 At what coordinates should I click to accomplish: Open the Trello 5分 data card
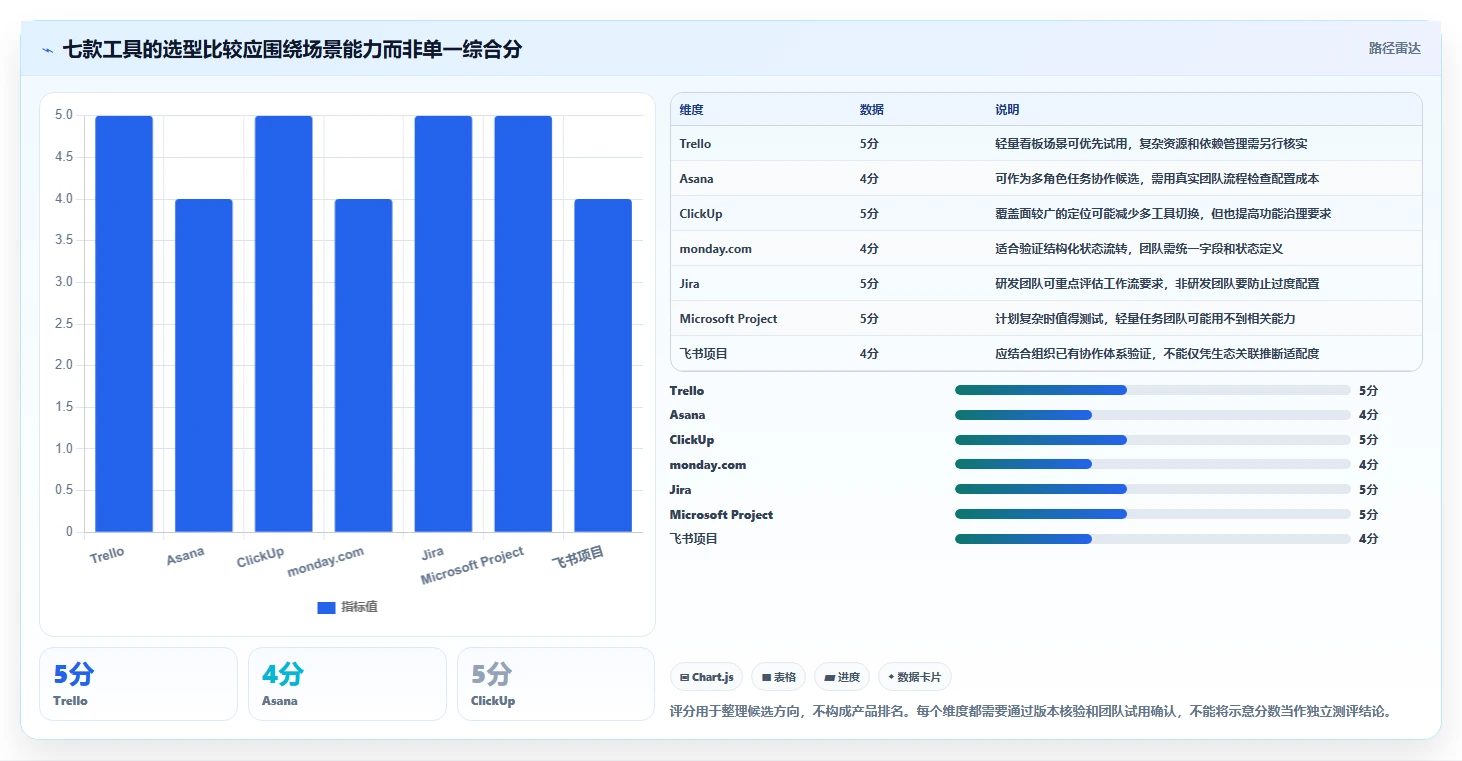tap(138, 684)
